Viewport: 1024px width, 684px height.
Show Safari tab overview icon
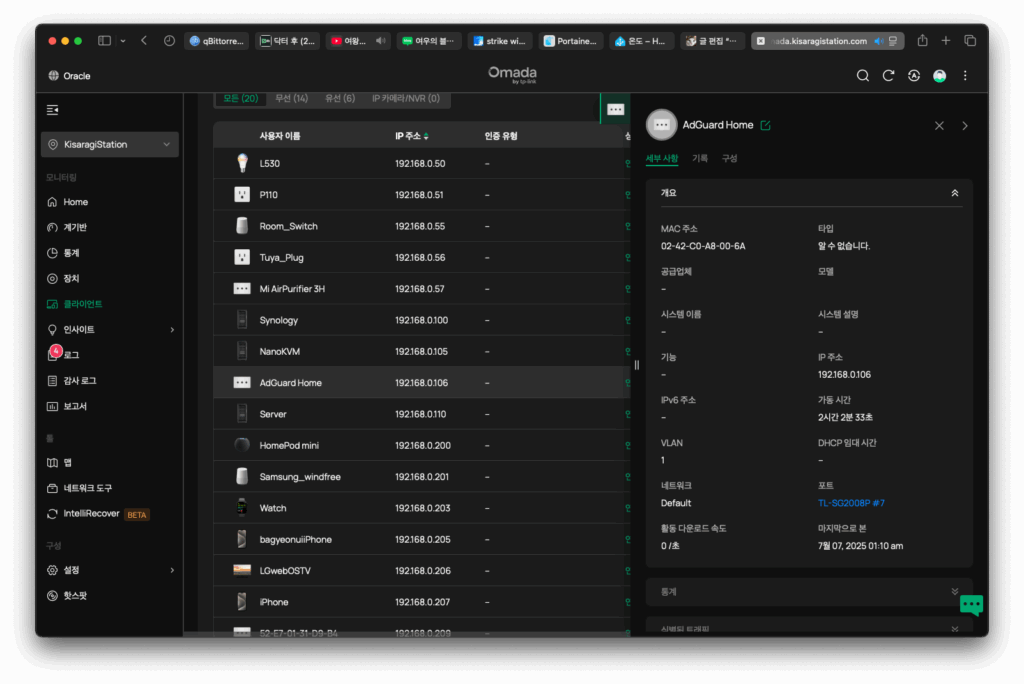[970, 41]
